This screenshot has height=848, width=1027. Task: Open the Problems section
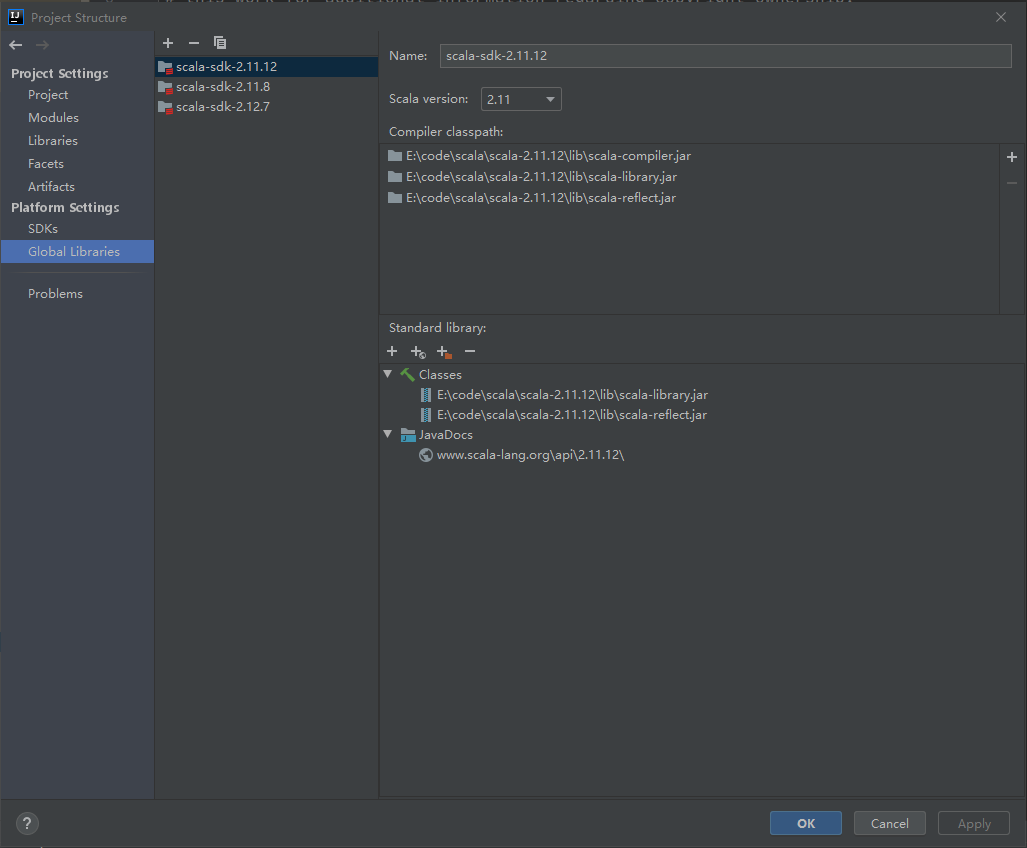point(55,294)
